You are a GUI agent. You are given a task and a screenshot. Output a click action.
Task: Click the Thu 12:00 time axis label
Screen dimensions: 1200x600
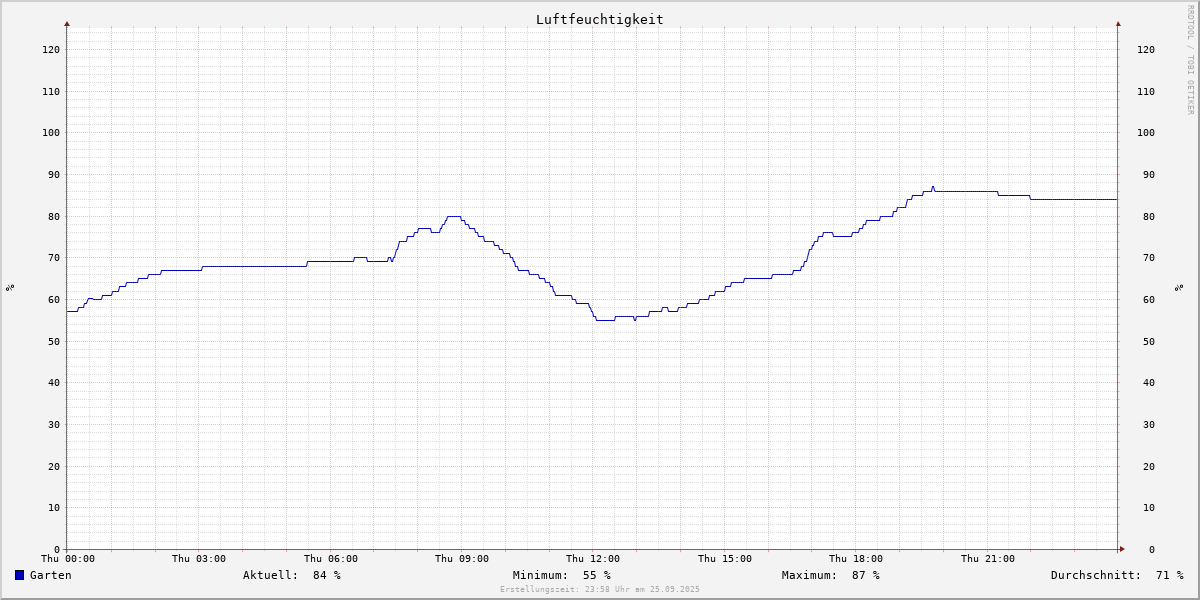coord(593,559)
